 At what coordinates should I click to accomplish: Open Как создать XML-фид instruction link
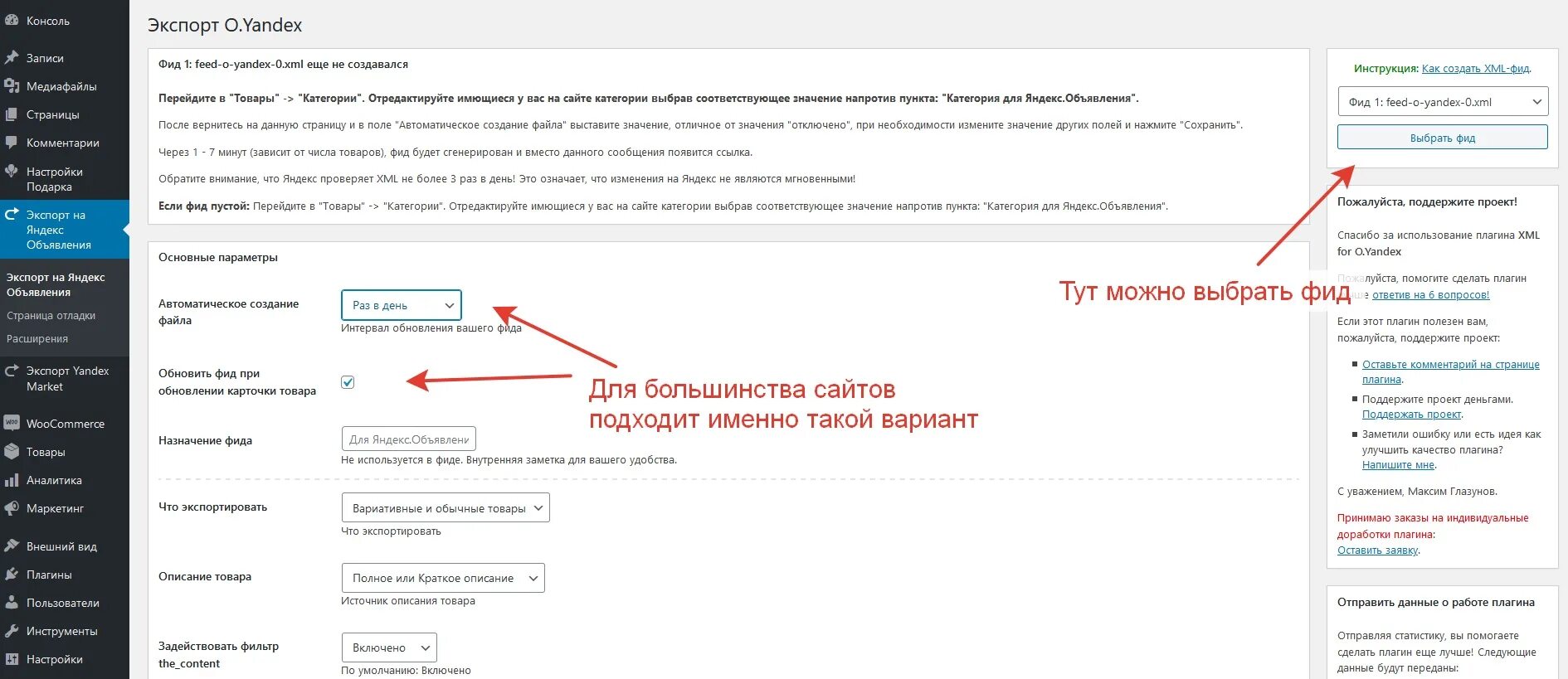click(1475, 69)
